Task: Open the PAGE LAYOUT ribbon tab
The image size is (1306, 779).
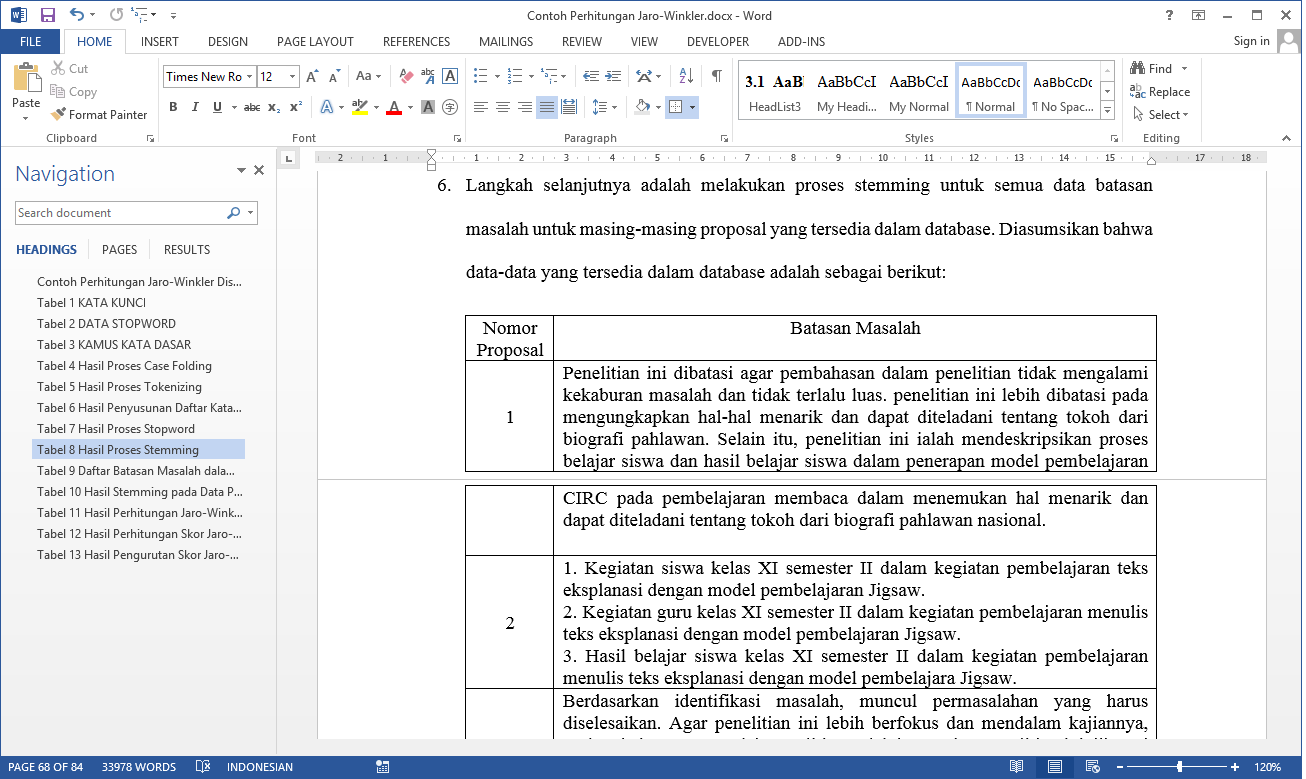Action: (x=315, y=42)
